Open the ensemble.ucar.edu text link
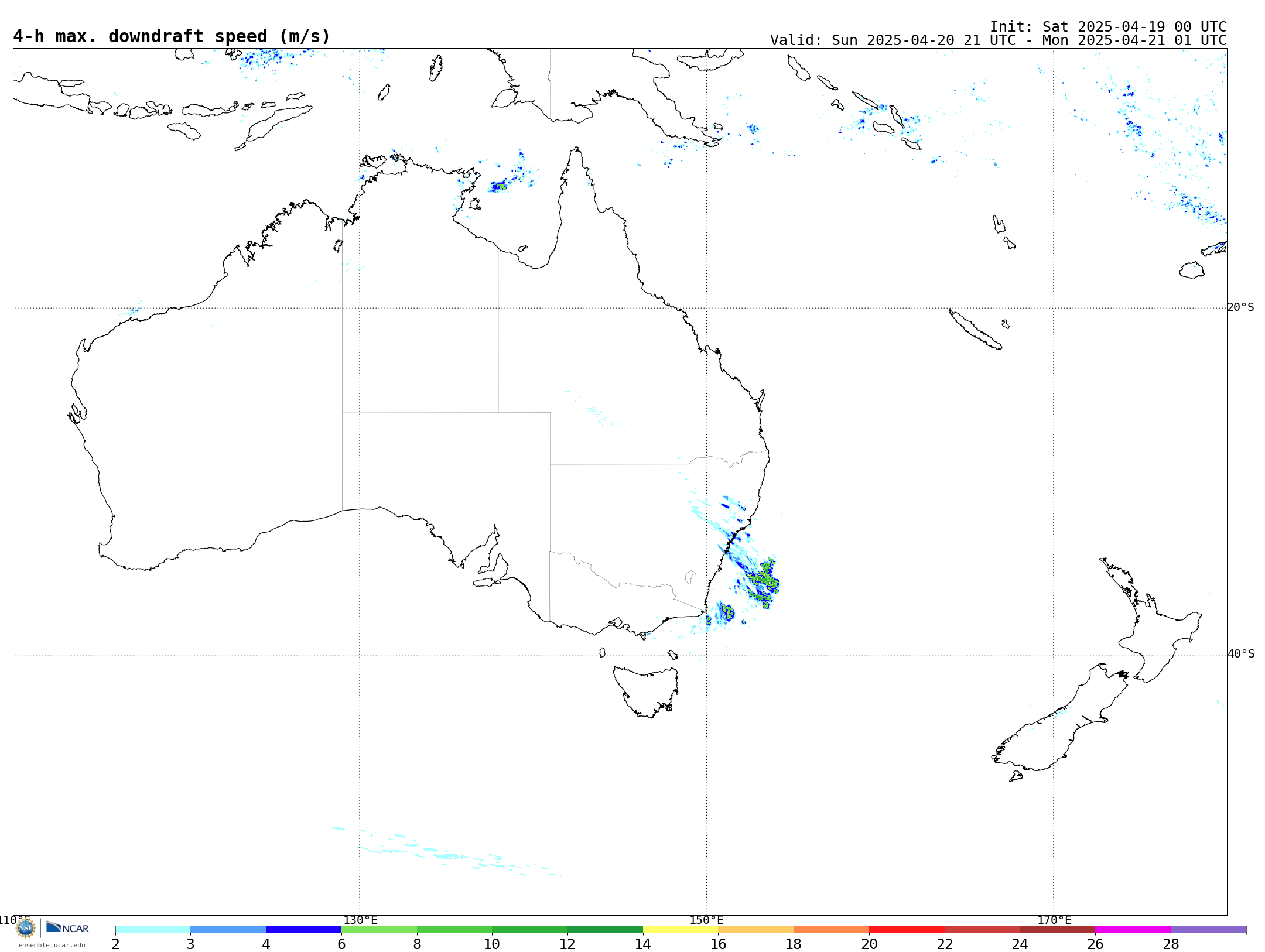 coord(52,945)
